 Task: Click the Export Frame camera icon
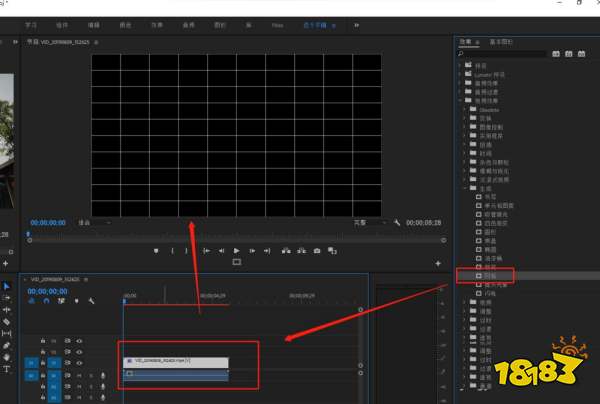317,250
